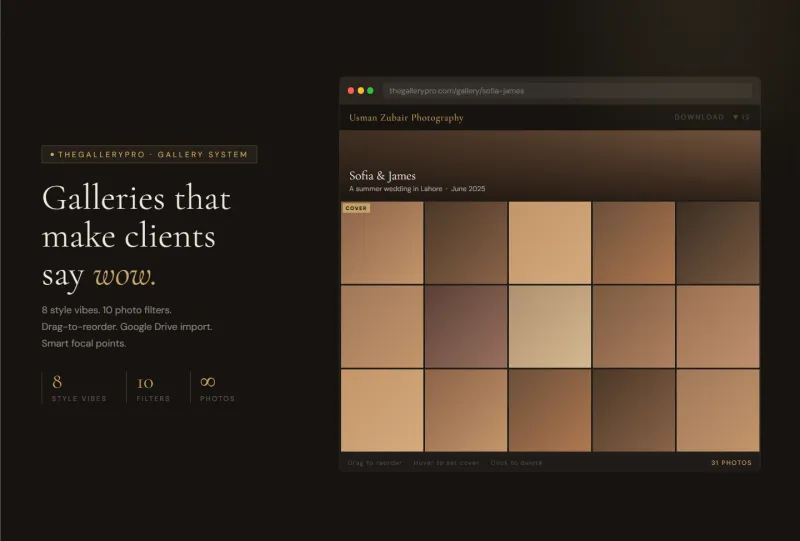
Task: Click 'Smart focal points.' text
Action: [84, 343]
